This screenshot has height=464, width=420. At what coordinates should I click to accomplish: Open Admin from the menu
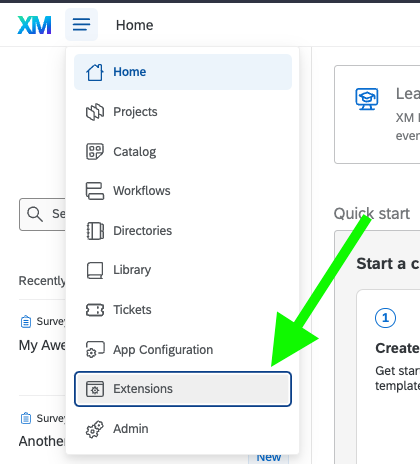(x=183, y=429)
